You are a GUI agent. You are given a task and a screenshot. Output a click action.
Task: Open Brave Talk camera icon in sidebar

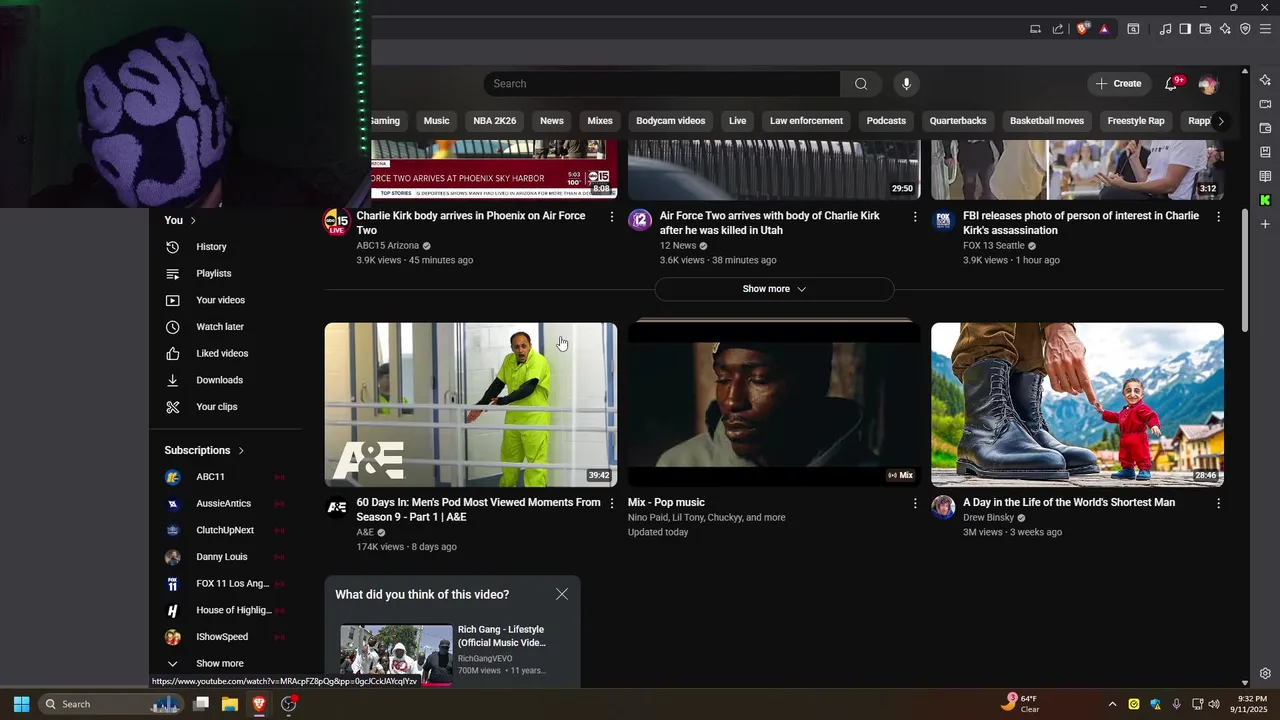pyautogui.click(x=1265, y=104)
